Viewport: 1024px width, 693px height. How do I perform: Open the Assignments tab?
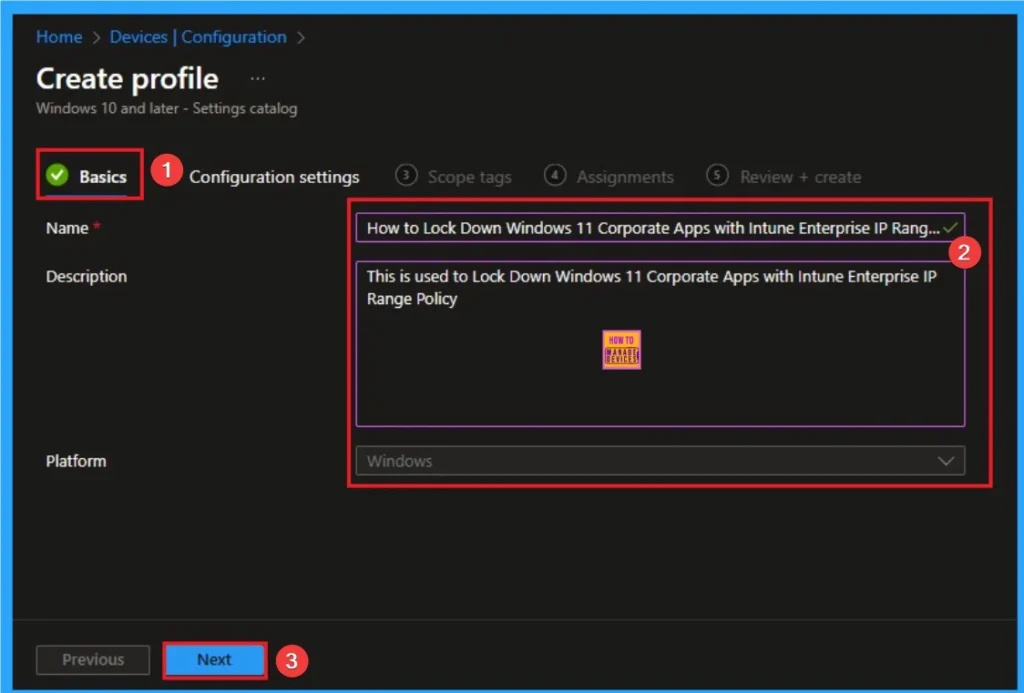625,175
